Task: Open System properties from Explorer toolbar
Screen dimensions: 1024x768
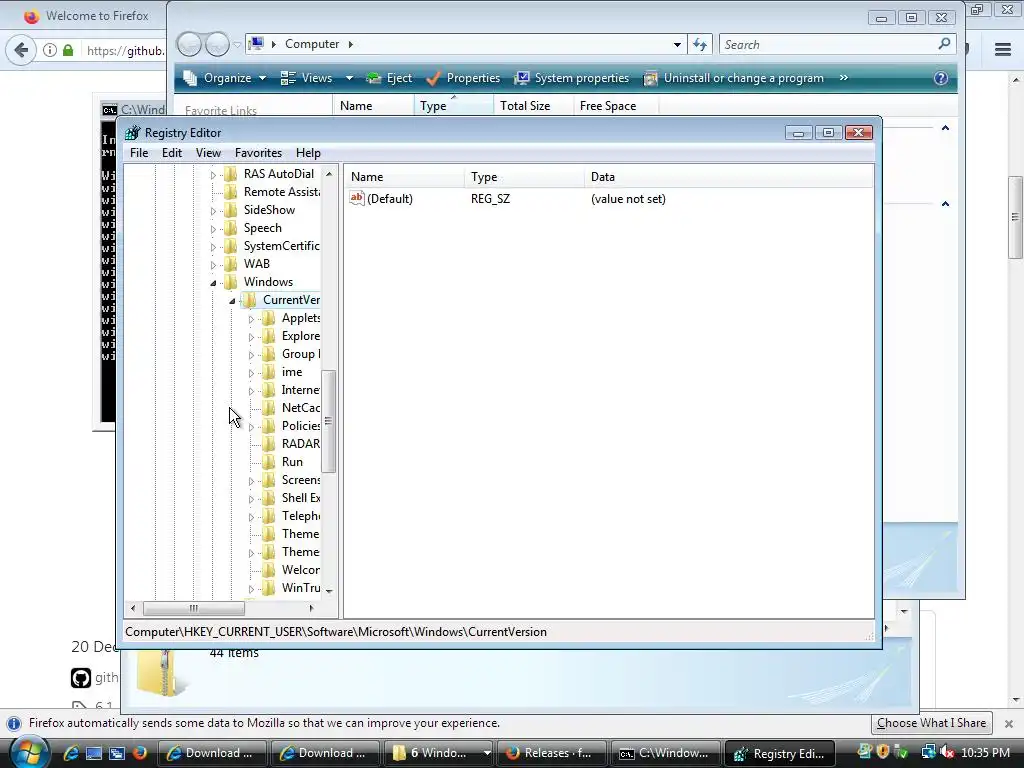Action: click(x=571, y=78)
